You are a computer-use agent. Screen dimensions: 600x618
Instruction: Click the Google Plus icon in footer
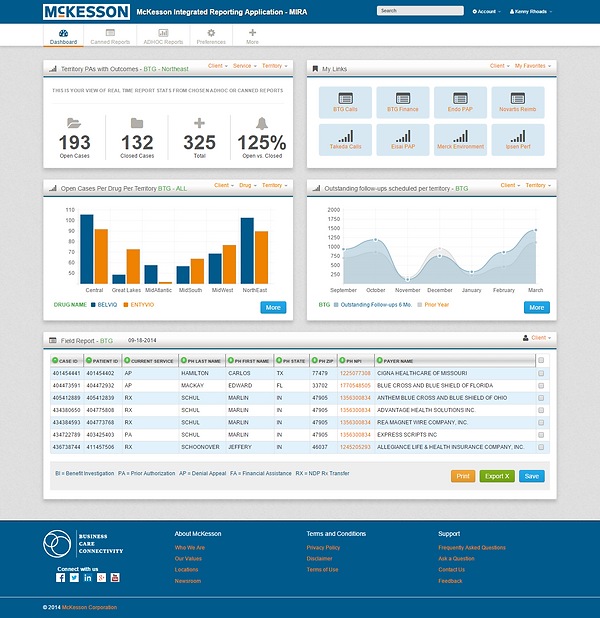pyautogui.click(x=101, y=578)
